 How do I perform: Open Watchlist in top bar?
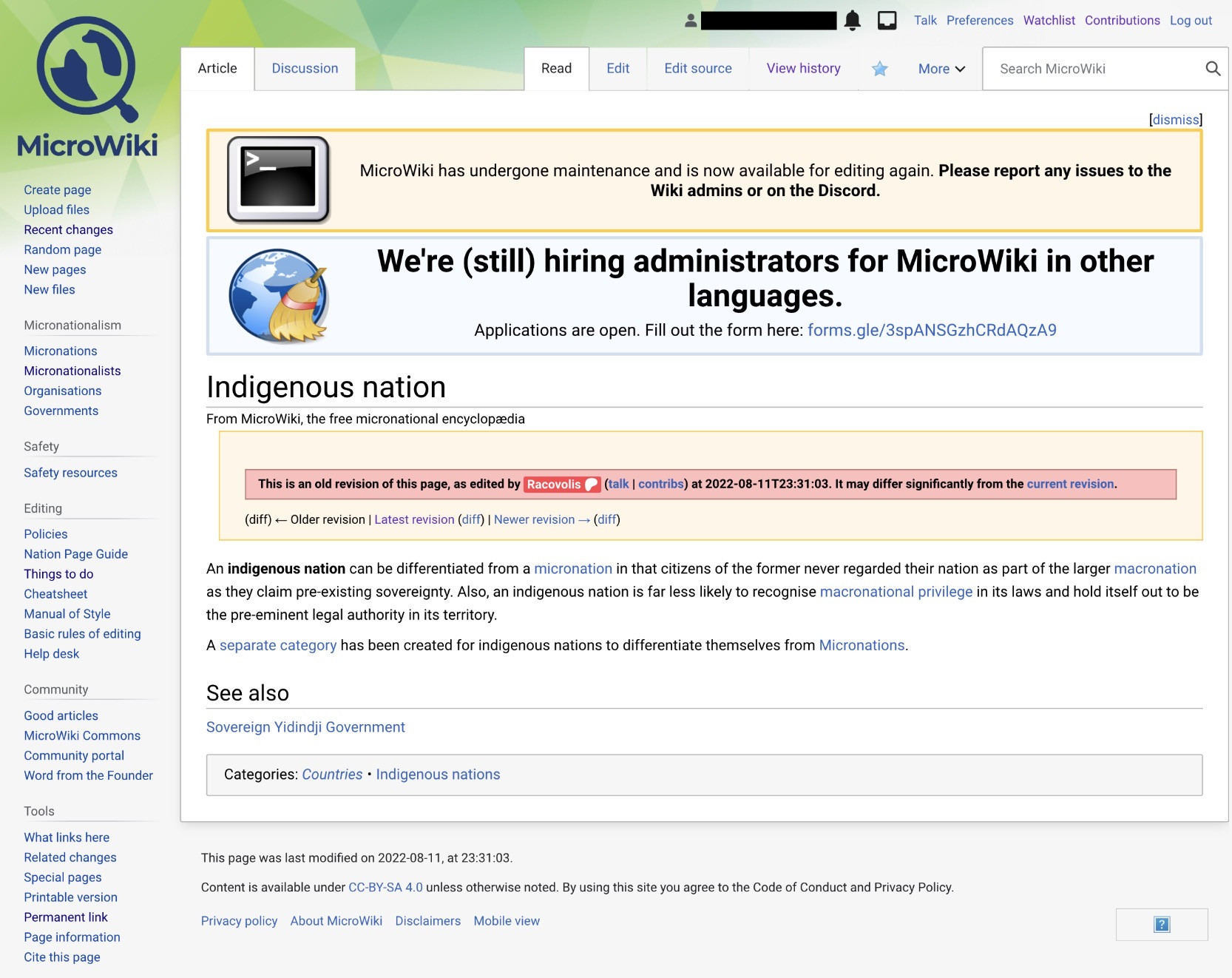tap(1049, 21)
